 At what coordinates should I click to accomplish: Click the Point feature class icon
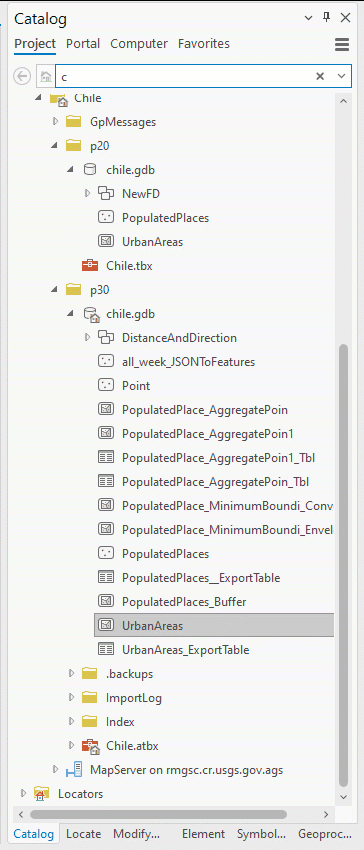click(105, 386)
